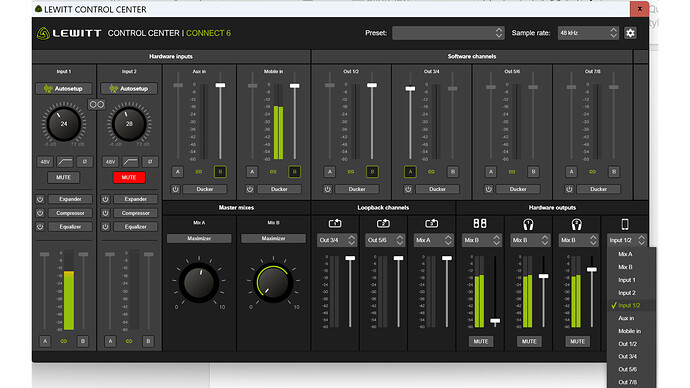
Task: Toggle Input 2 Equalizer power button
Action: 105,227
